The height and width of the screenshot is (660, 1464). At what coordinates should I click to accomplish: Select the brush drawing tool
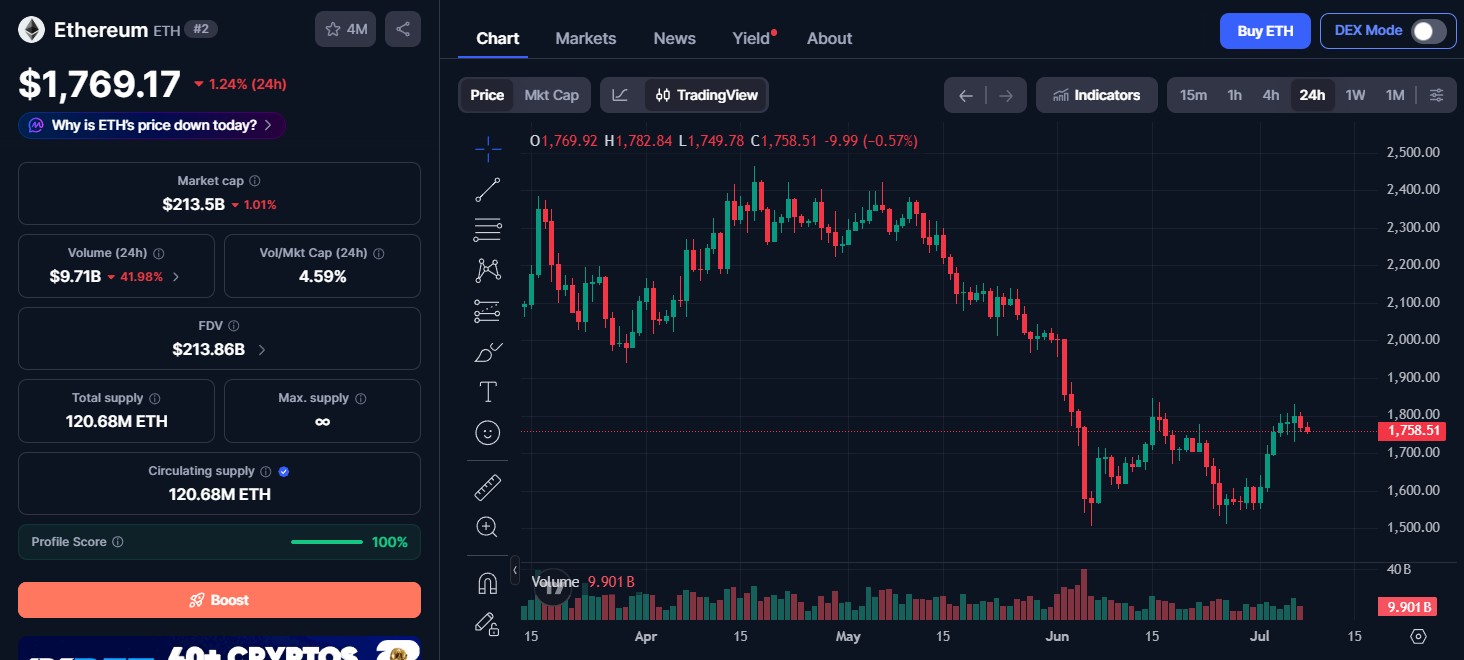click(x=488, y=352)
